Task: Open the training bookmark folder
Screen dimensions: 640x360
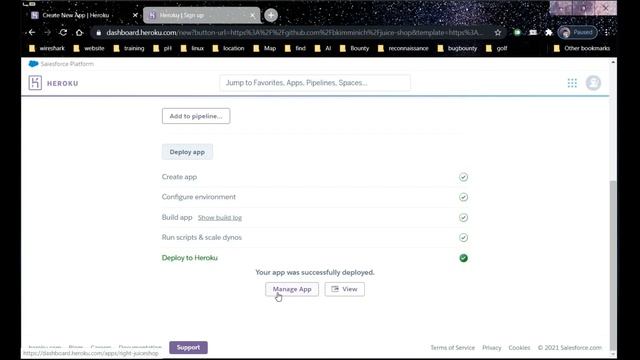Action: click(x=129, y=48)
